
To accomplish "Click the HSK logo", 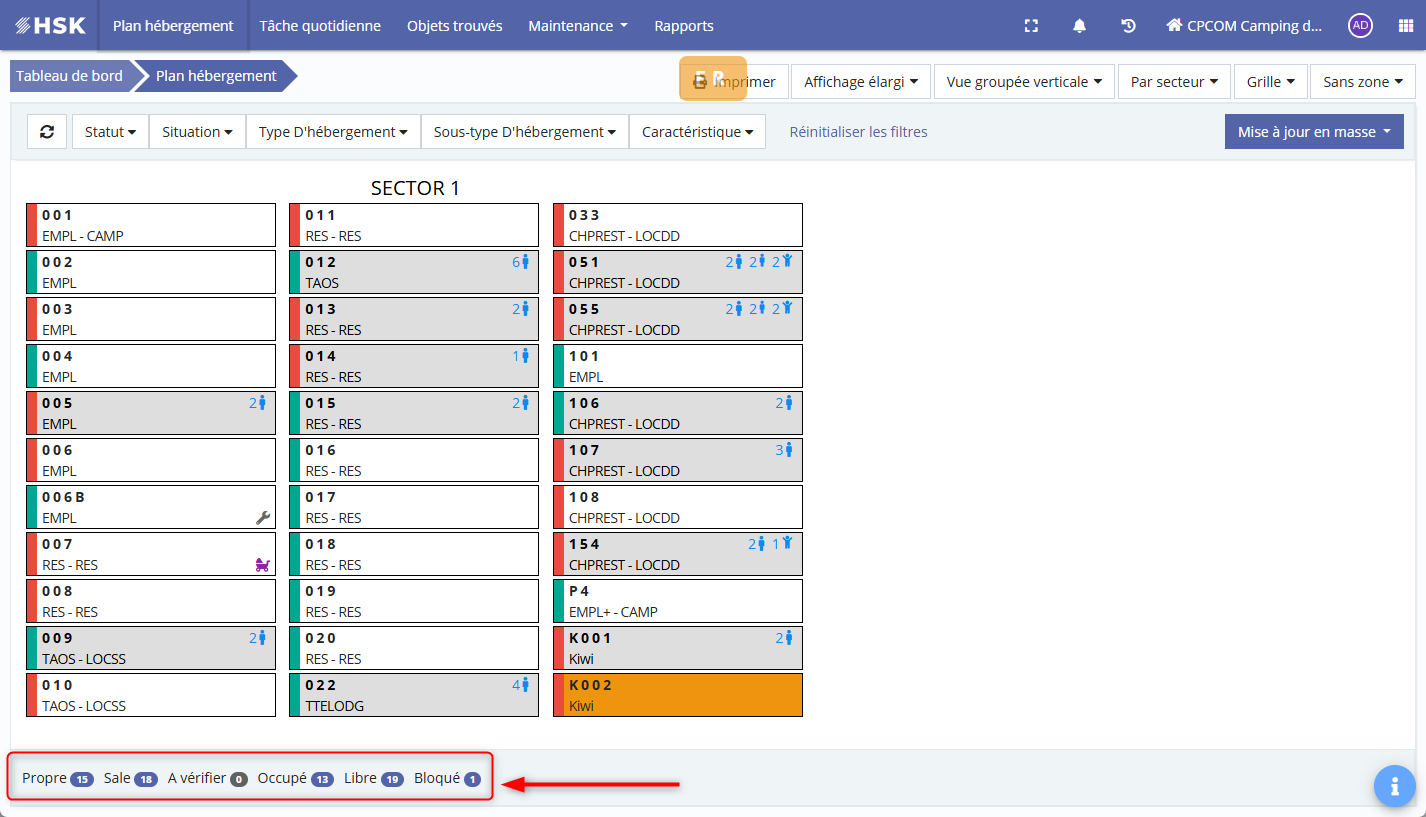I will (50, 26).
